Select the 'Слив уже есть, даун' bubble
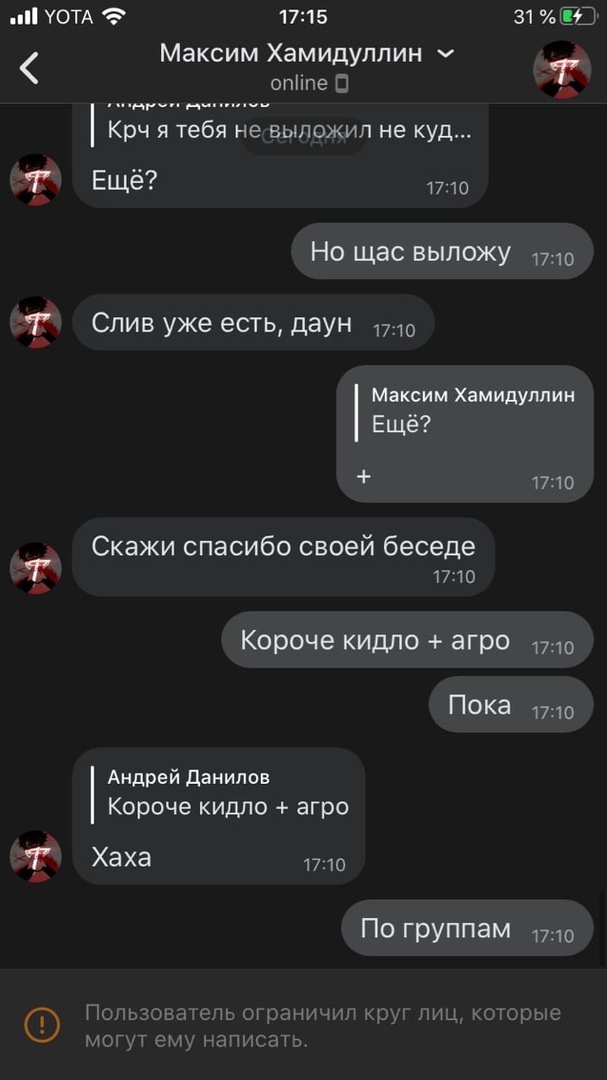Image resolution: width=607 pixels, height=1080 pixels. click(x=253, y=322)
